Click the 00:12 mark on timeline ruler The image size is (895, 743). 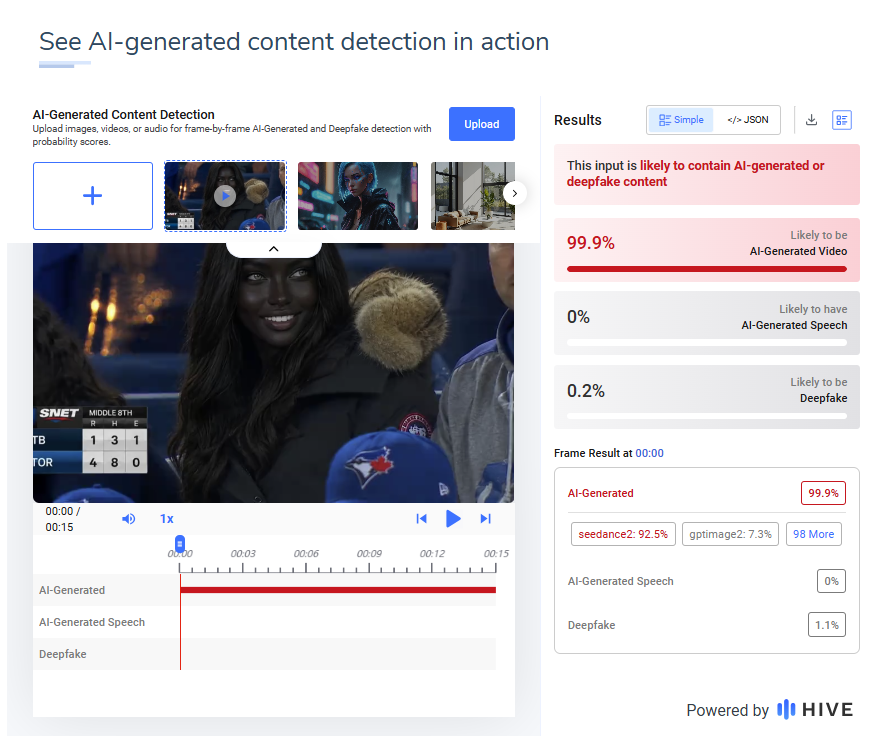click(432, 554)
